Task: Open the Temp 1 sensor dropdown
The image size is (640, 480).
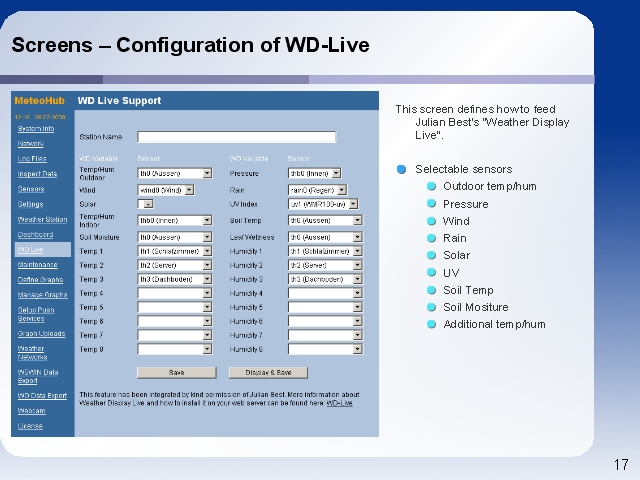Action: pyautogui.click(x=174, y=251)
